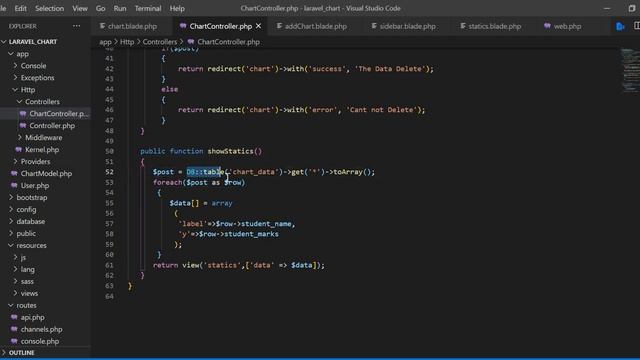Screen dimensions: 640x360
Task: Collapse the Controllers folder
Action: point(42,102)
